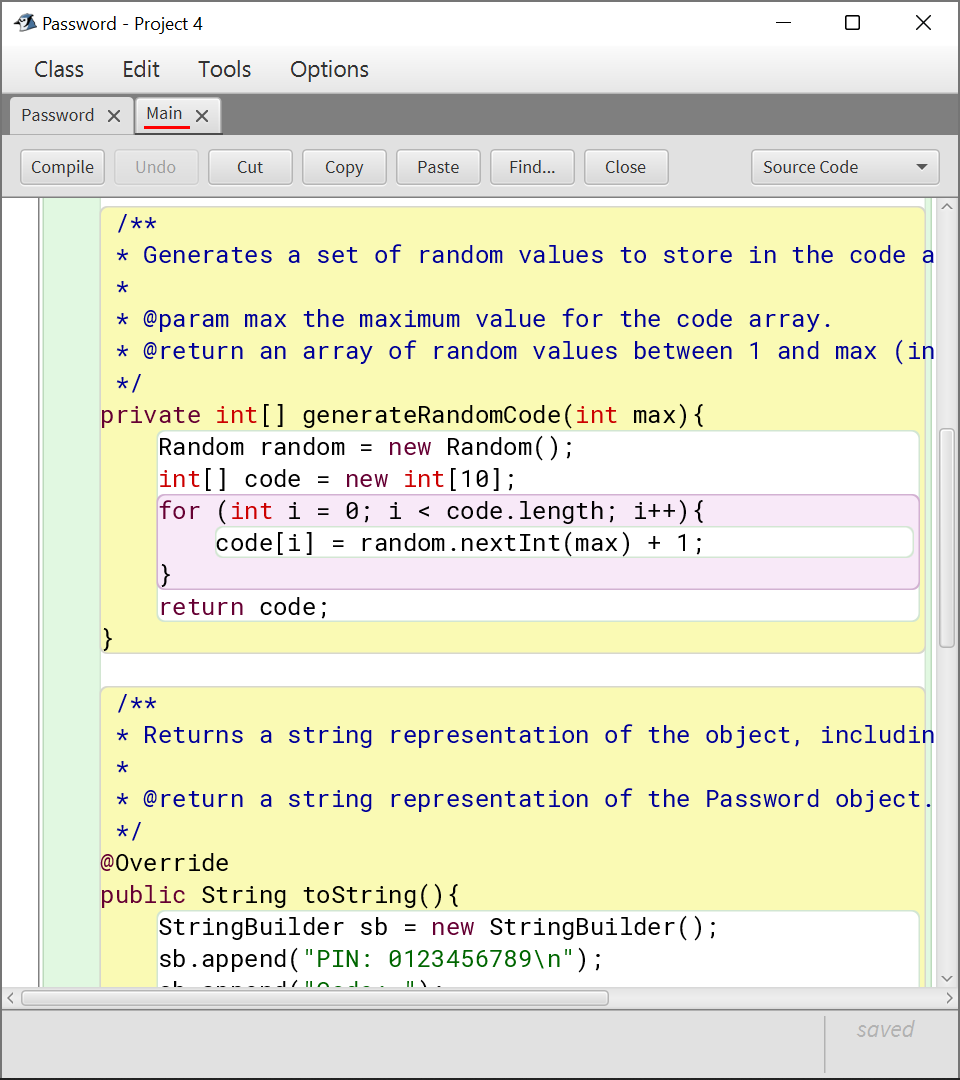Image resolution: width=960 pixels, height=1080 pixels.
Task: Click the 'Returns a string representation' comment line
Action: pos(525,736)
